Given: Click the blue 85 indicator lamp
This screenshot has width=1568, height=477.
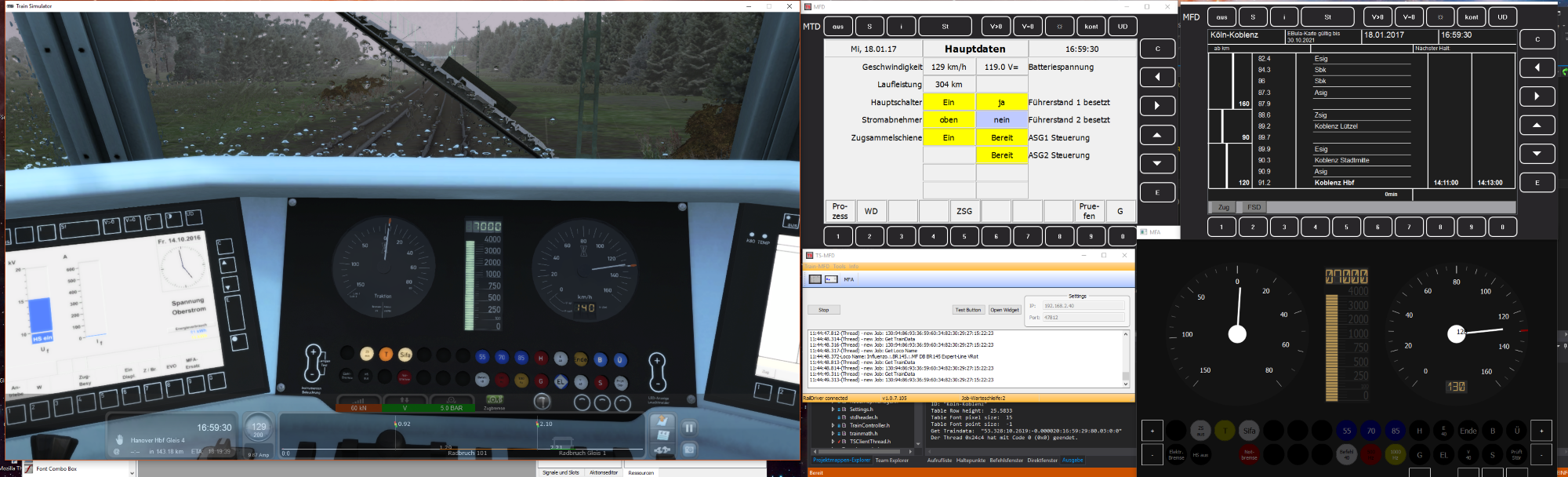Looking at the screenshot, I should point(1396,431).
